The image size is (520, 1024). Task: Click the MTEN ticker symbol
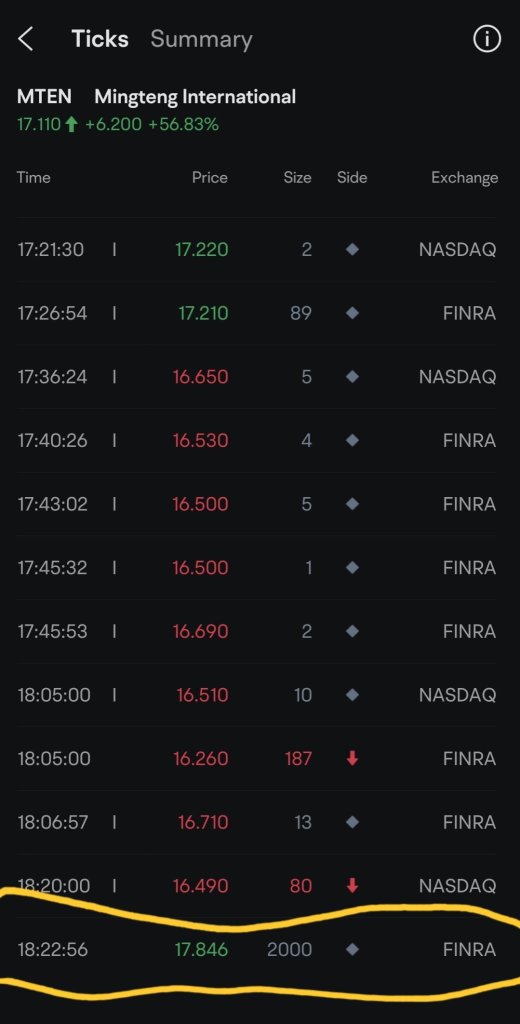tap(44, 97)
